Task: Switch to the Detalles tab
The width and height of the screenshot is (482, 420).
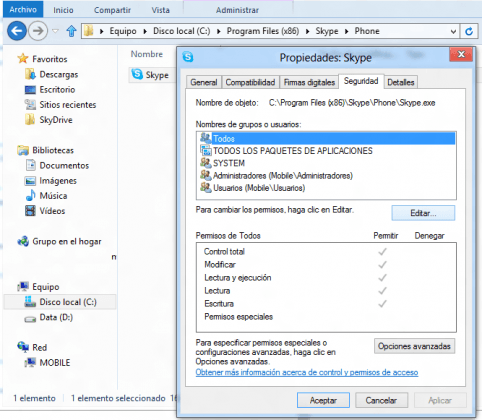Action: [400, 82]
